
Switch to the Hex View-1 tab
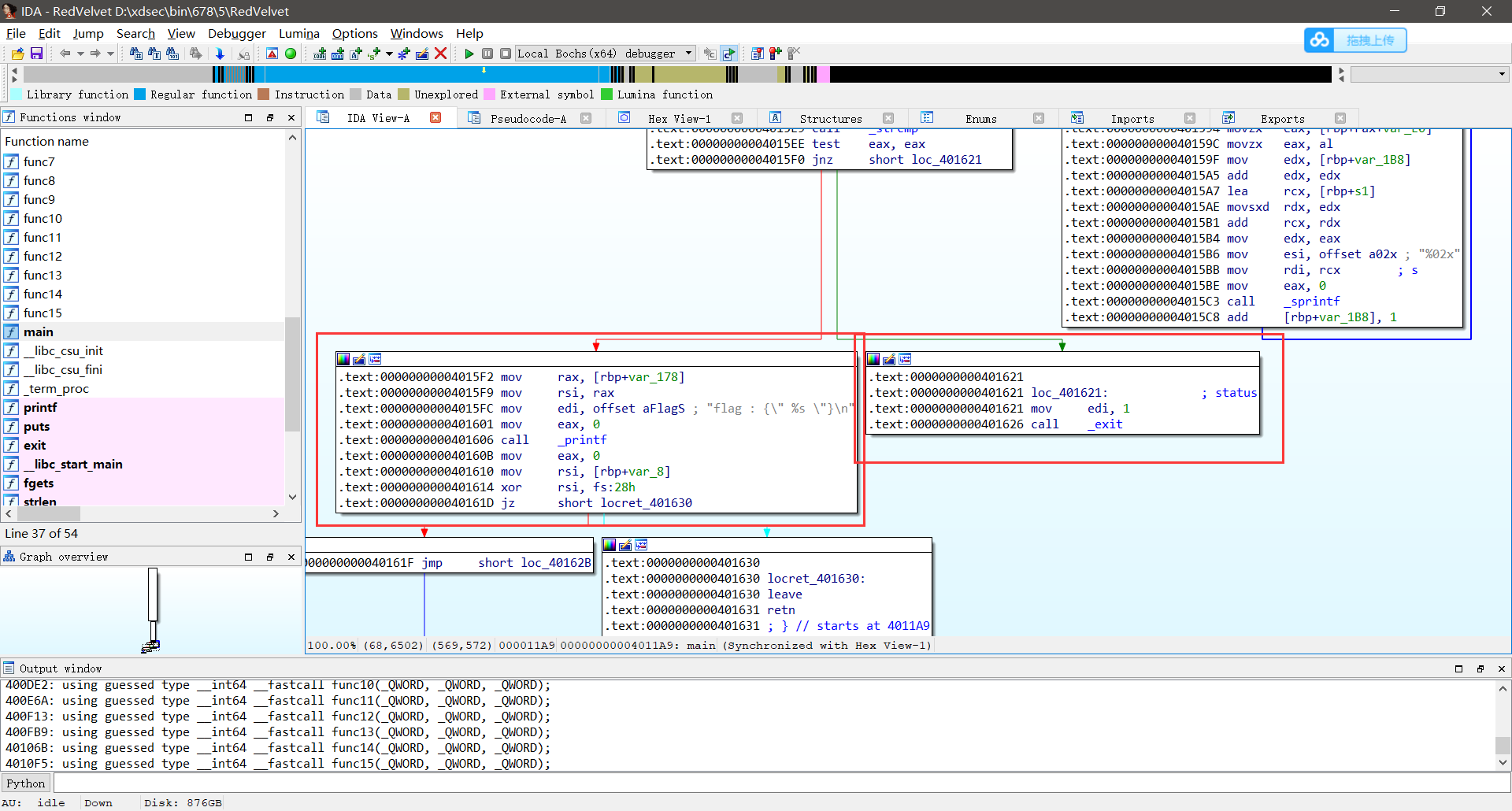pyautogui.click(x=679, y=118)
